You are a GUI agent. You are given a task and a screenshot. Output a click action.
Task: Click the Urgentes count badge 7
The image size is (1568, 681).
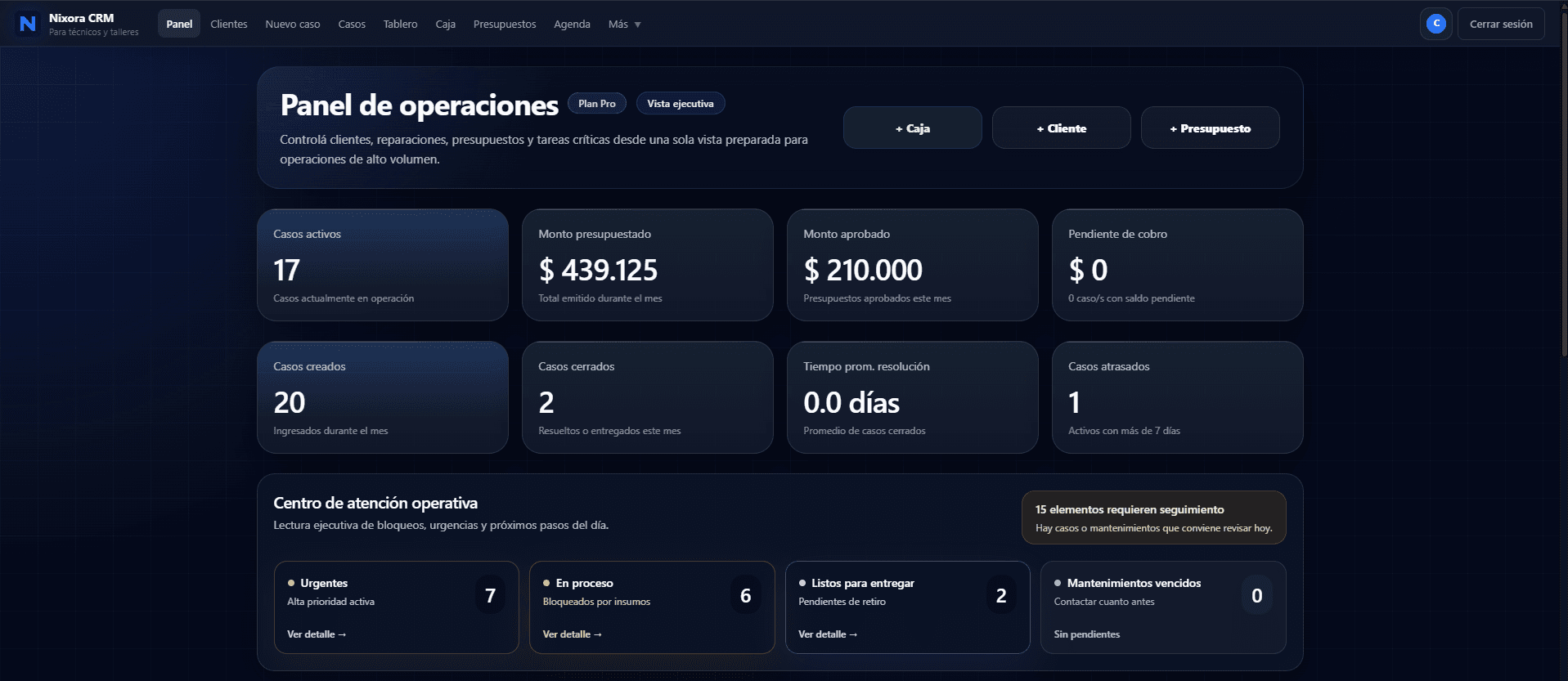pyautogui.click(x=490, y=595)
